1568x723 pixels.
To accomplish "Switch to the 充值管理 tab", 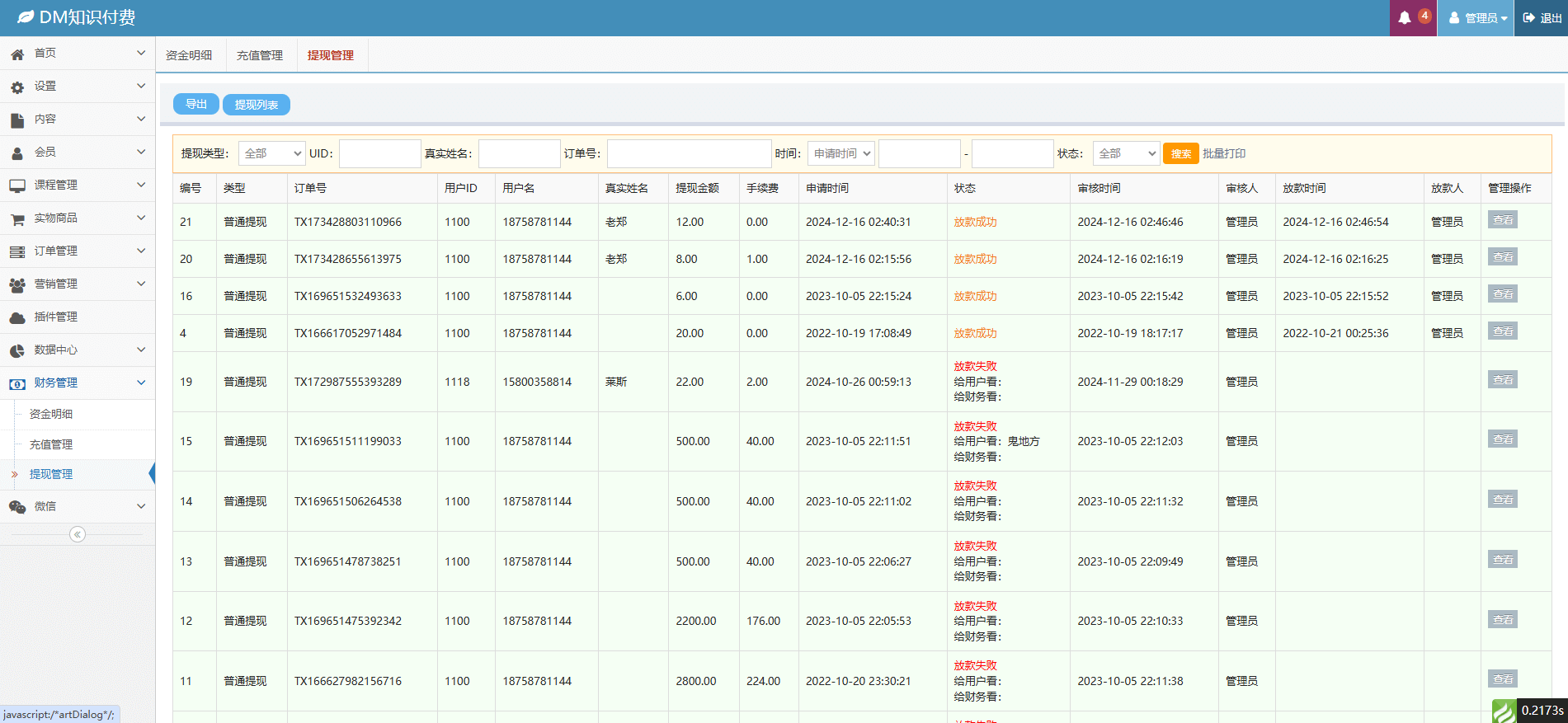I will click(x=260, y=55).
